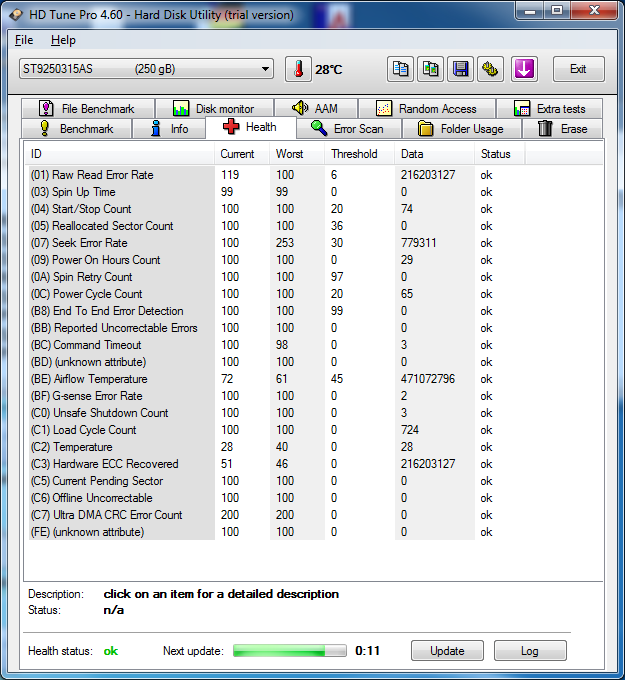
Task: Click the 28°C temperature readout
Action: pyautogui.click(x=328, y=69)
